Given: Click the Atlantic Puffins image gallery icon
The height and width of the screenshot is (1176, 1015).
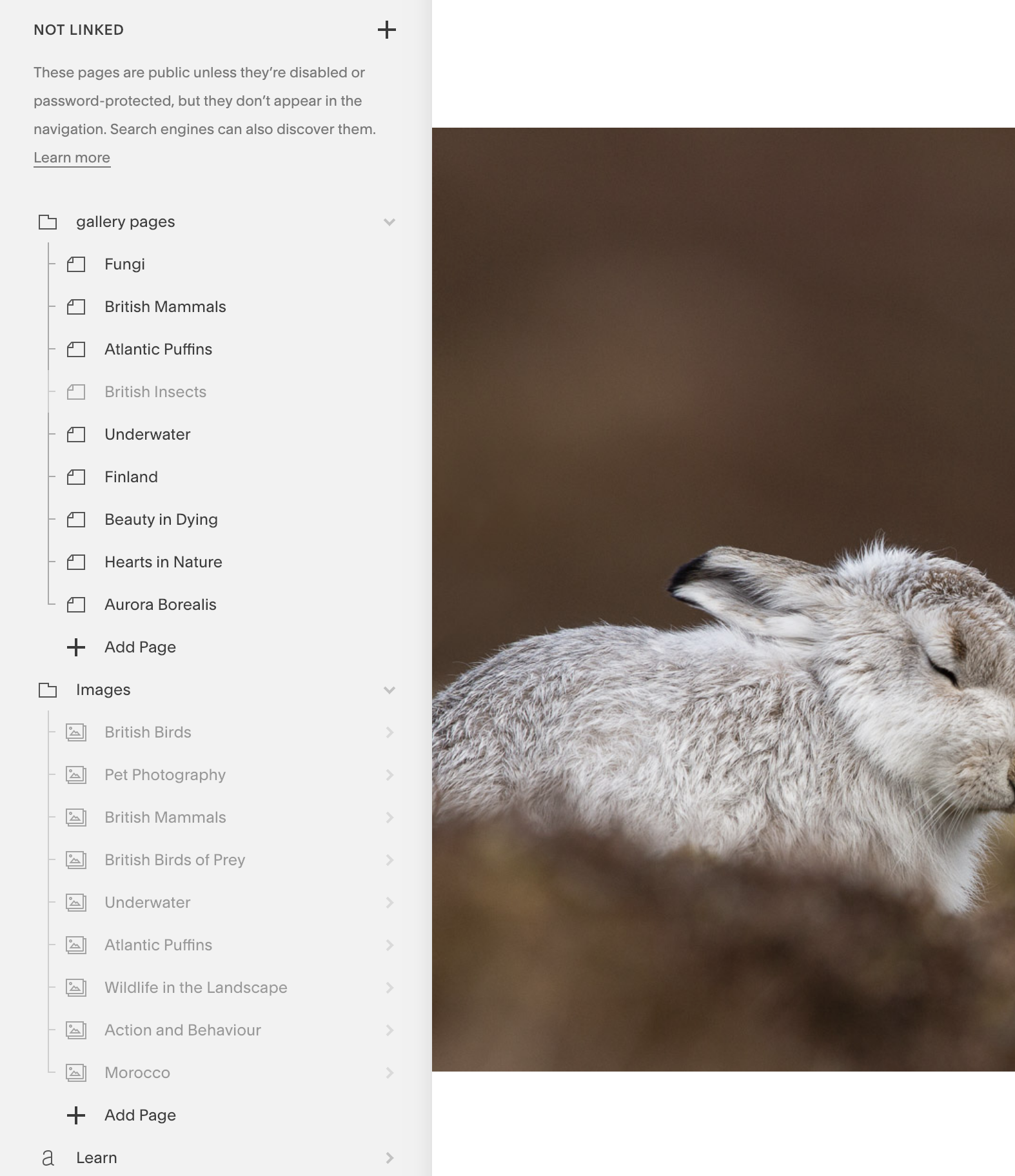Looking at the screenshot, I should (76, 945).
